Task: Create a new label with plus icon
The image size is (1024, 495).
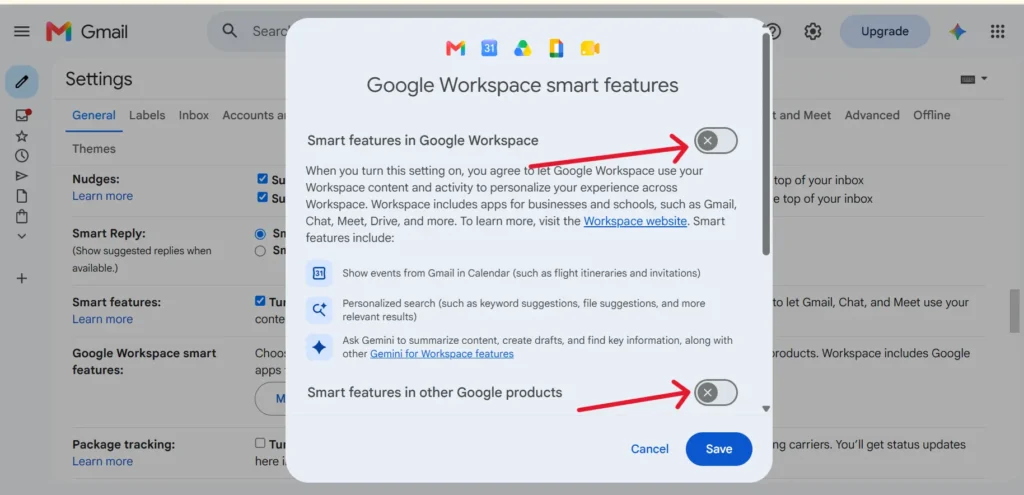Action: click(22, 279)
